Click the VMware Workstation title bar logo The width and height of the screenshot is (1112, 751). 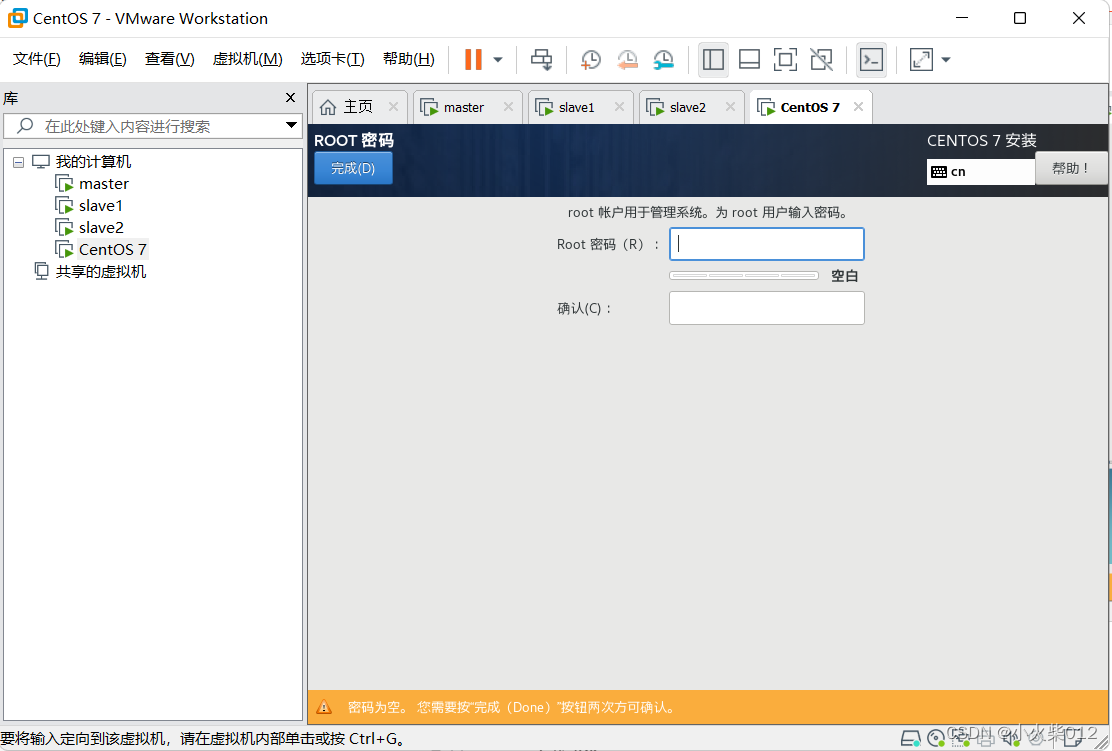click(17, 18)
